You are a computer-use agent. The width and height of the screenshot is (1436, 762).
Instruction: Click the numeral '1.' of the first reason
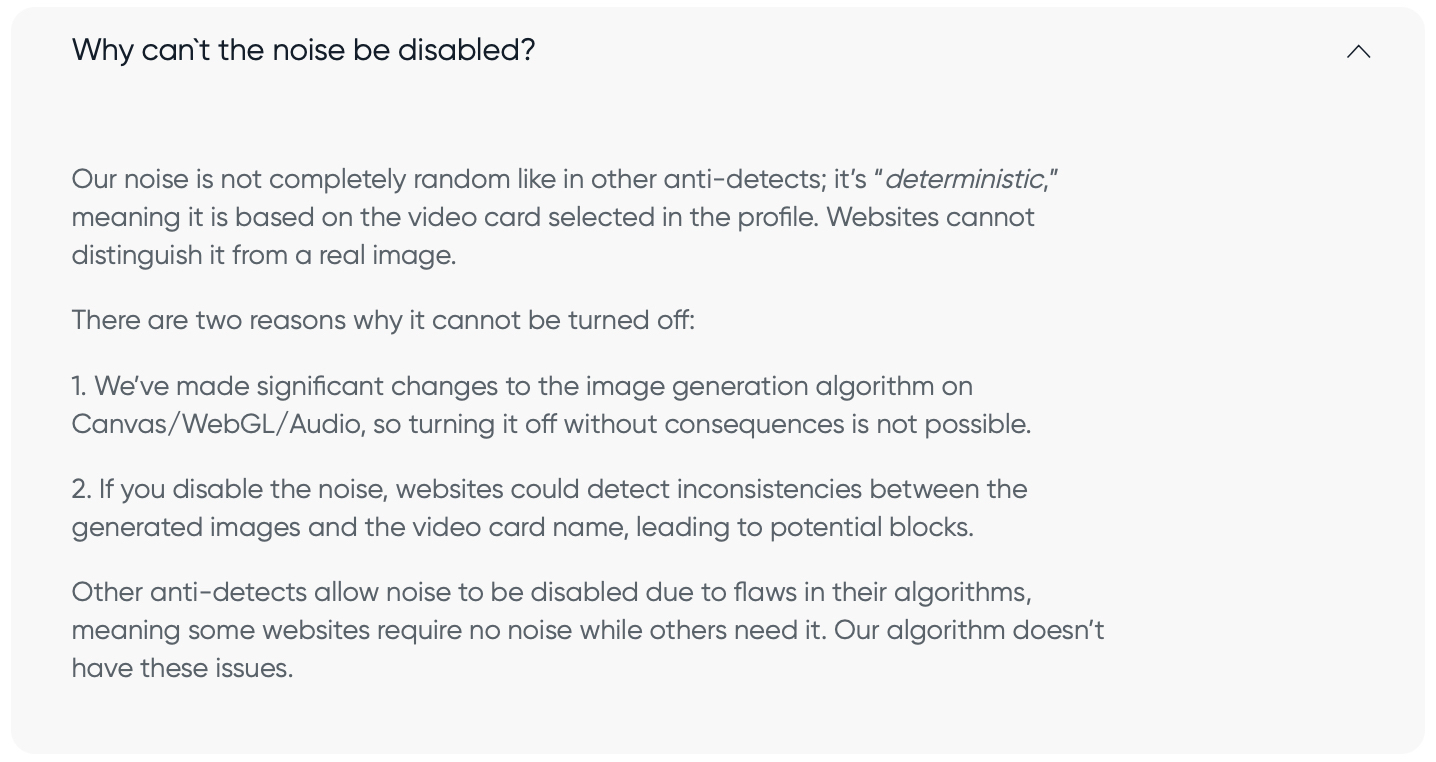(x=79, y=386)
